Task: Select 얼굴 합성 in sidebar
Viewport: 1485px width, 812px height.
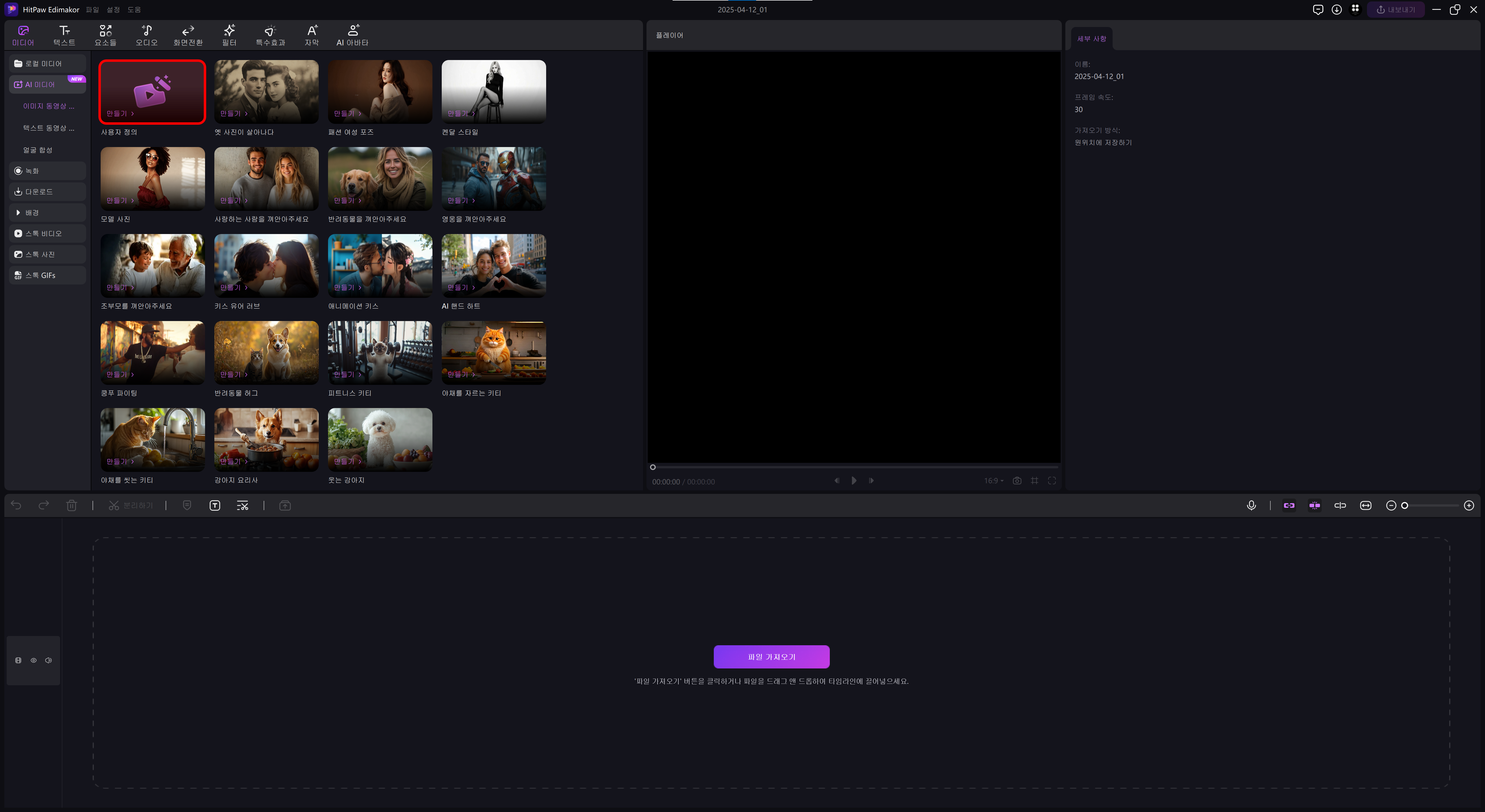Action: coord(37,150)
